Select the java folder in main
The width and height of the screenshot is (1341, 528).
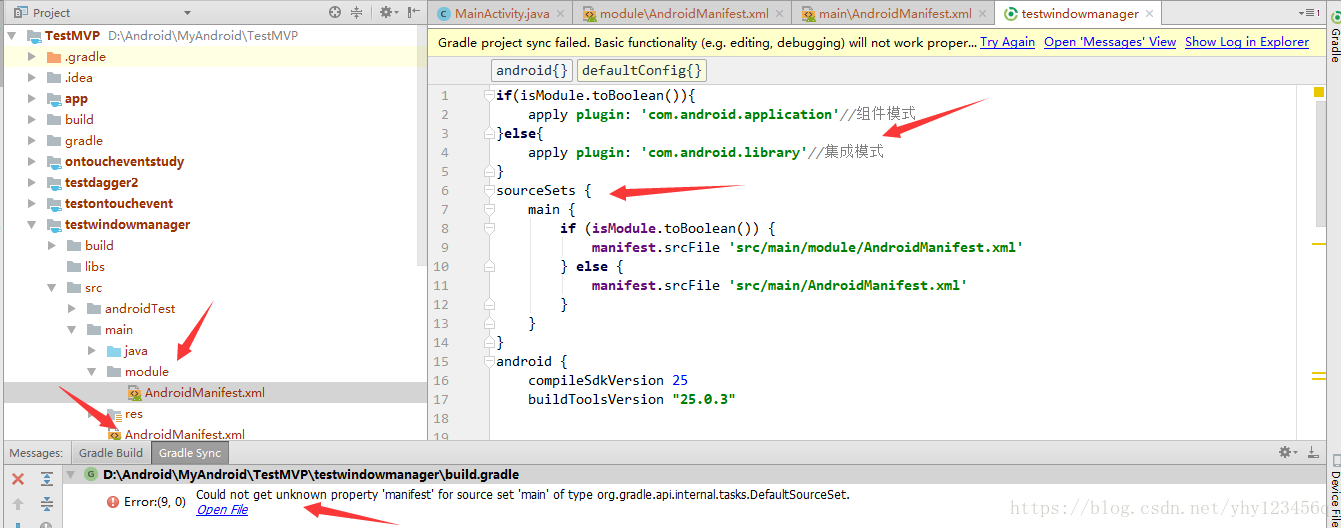(136, 351)
